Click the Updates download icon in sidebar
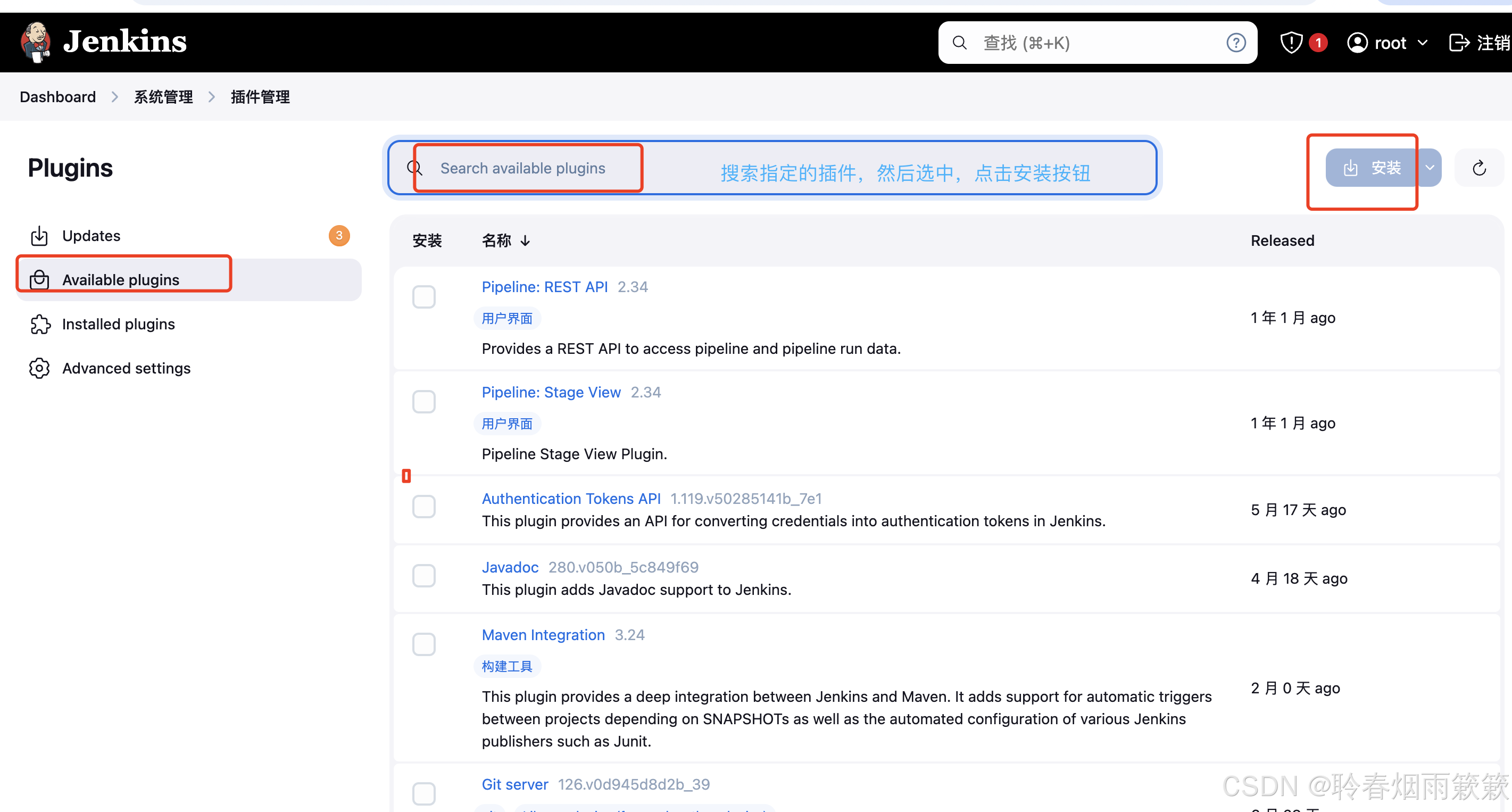 [x=39, y=235]
